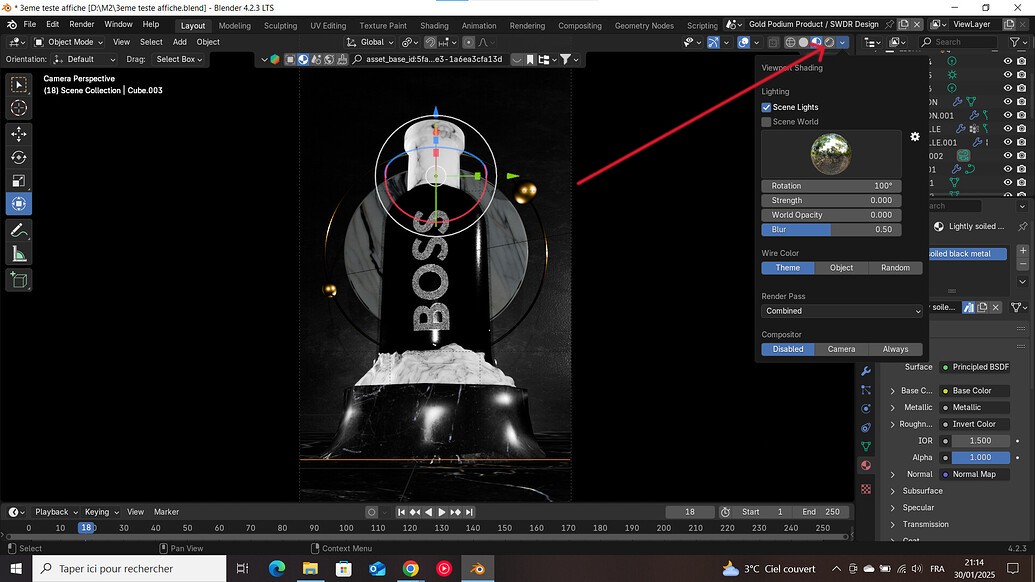
Task: Select the Transform tool
Action: click(x=18, y=204)
